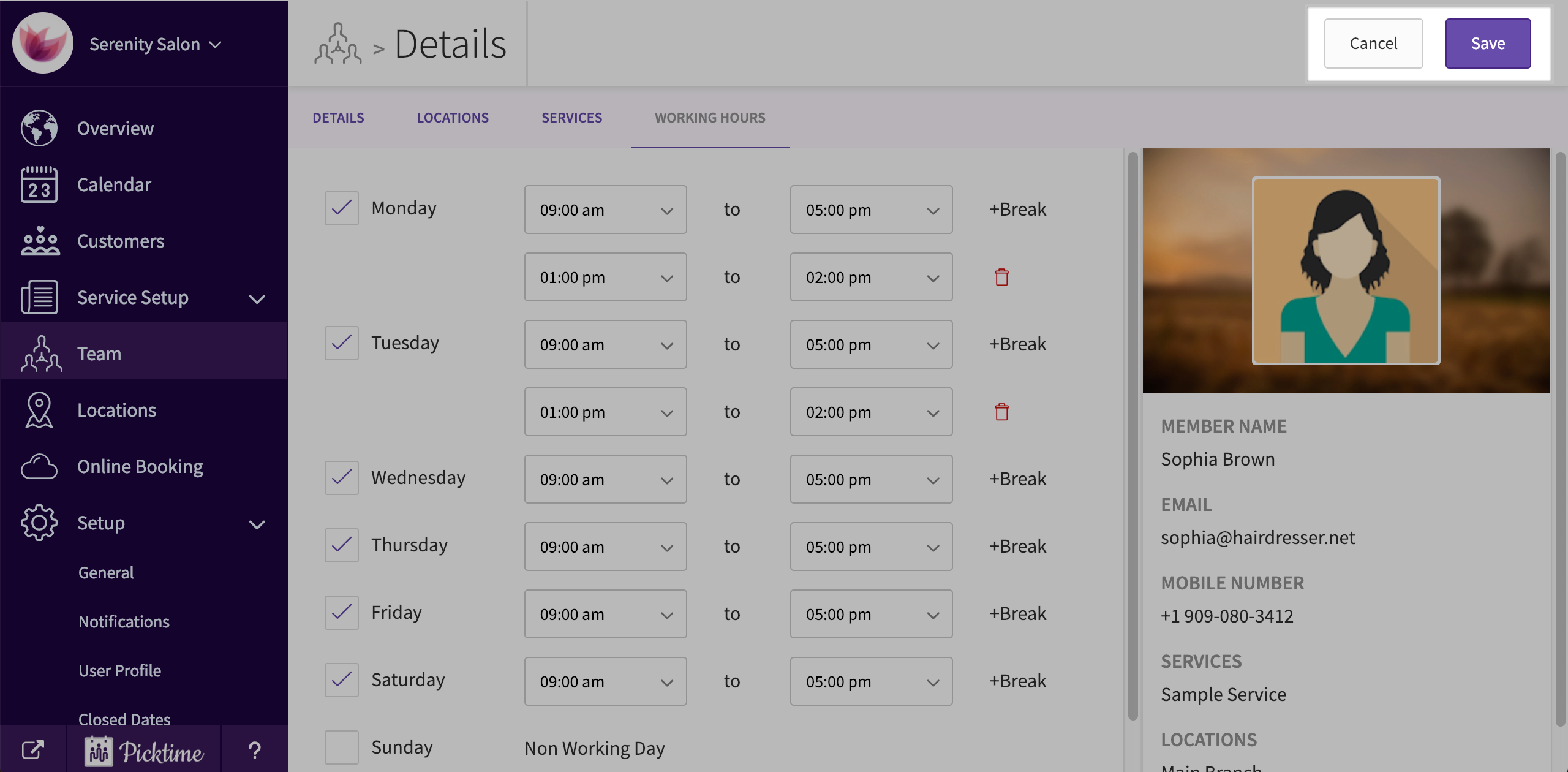The width and height of the screenshot is (1568, 772).
Task: Click the Picktime logo at the bottom
Action: click(145, 750)
